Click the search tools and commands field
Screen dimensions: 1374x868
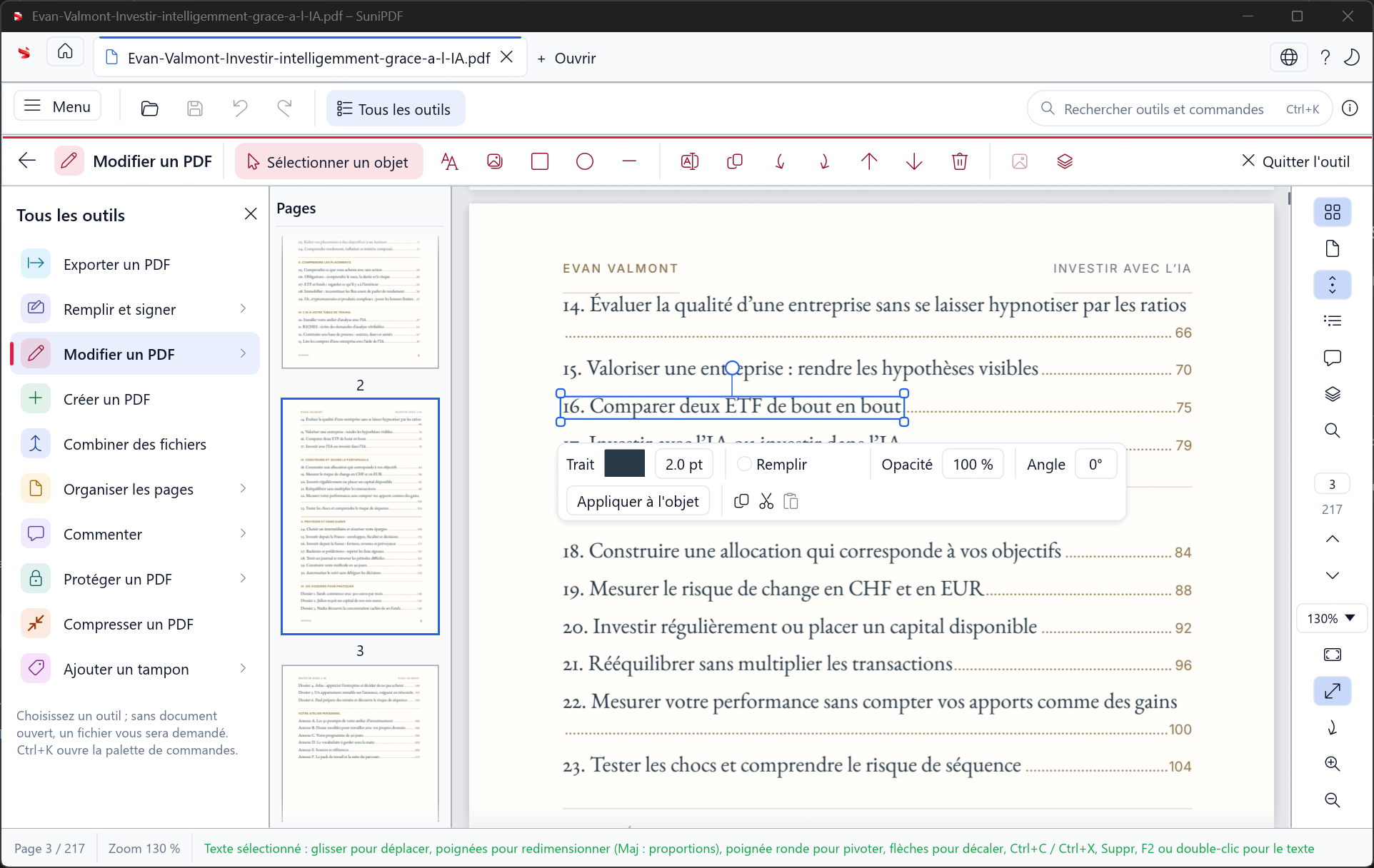tap(1180, 108)
